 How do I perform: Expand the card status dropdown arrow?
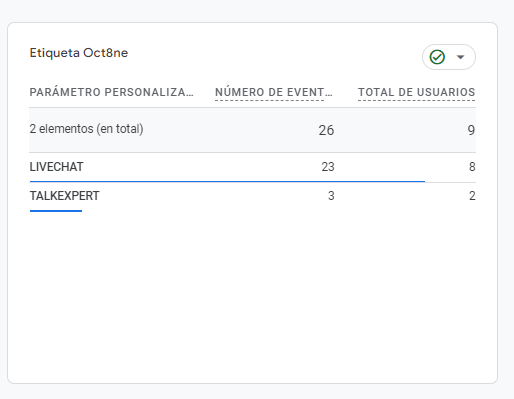point(461,57)
